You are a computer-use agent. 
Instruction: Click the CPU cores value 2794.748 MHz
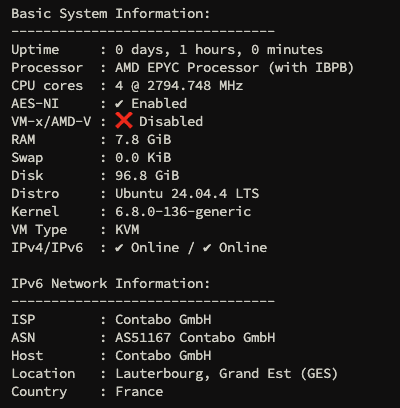[x=195, y=86]
